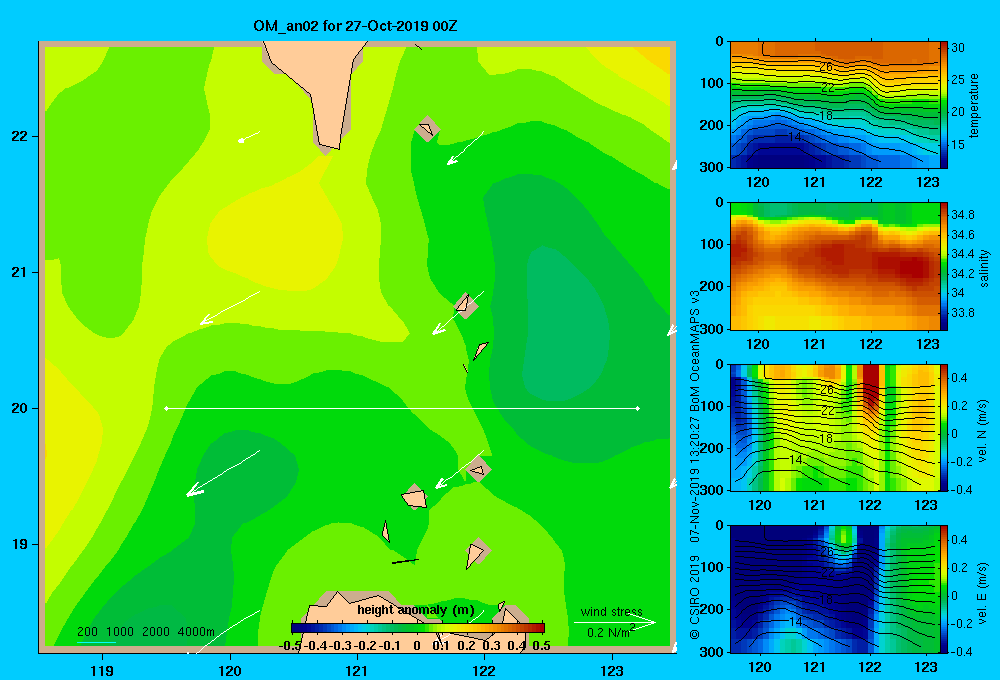This screenshot has width=1000, height=680.
Task: Click the main map latitude label 19
Action: point(20,544)
